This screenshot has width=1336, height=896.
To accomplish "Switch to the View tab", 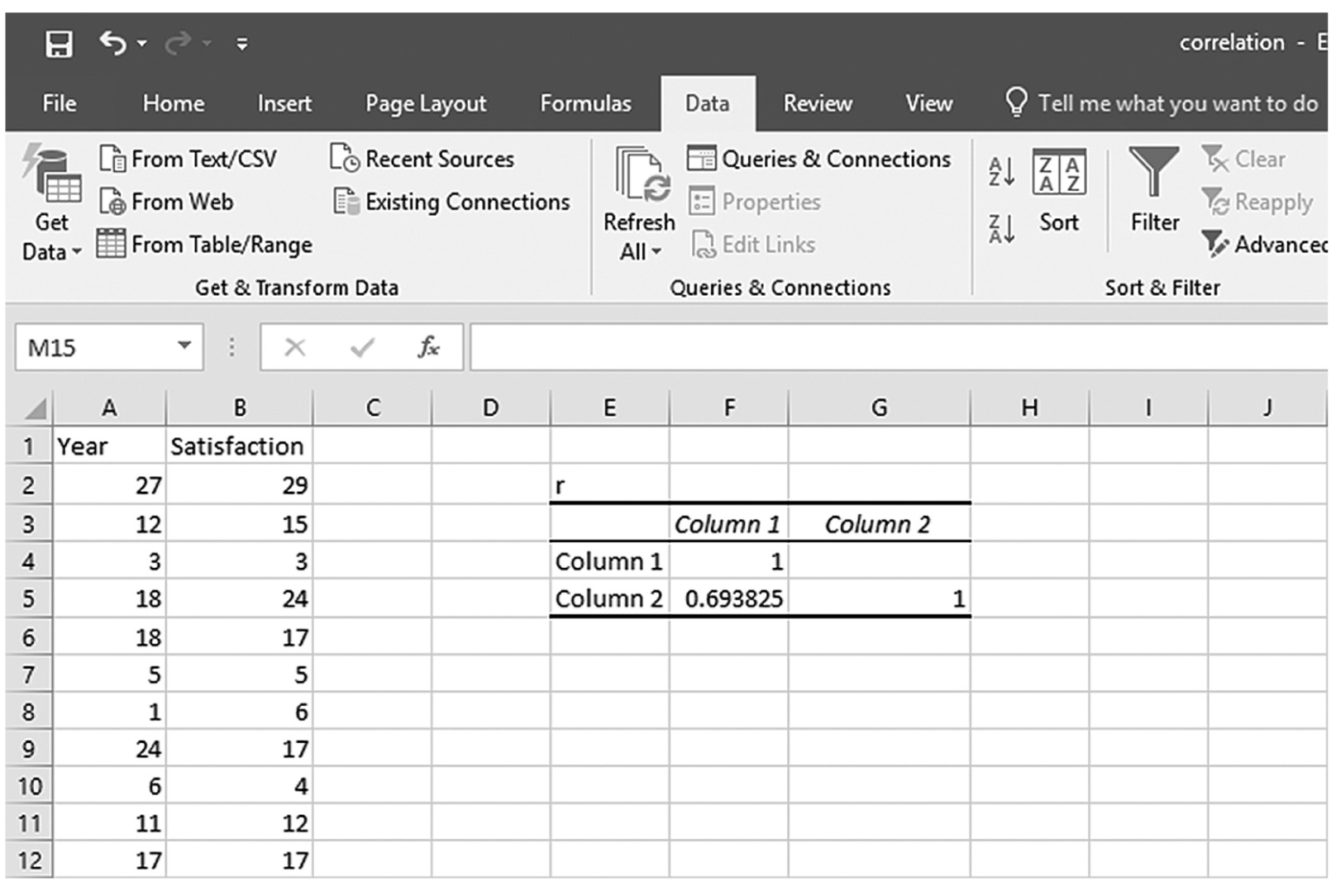I will pyautogui.click(x=928, y=103).
